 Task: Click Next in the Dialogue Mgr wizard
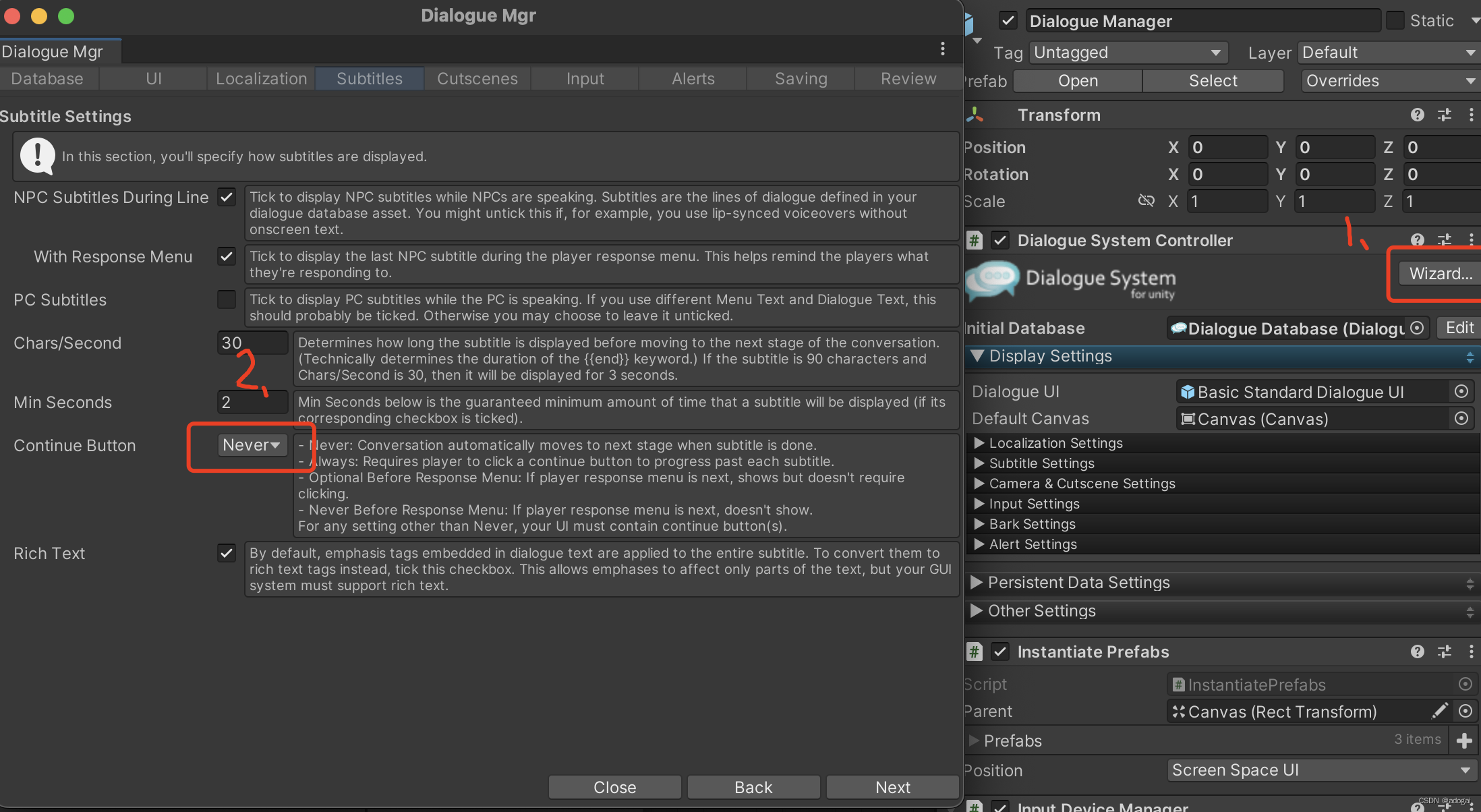click(892, 786)
